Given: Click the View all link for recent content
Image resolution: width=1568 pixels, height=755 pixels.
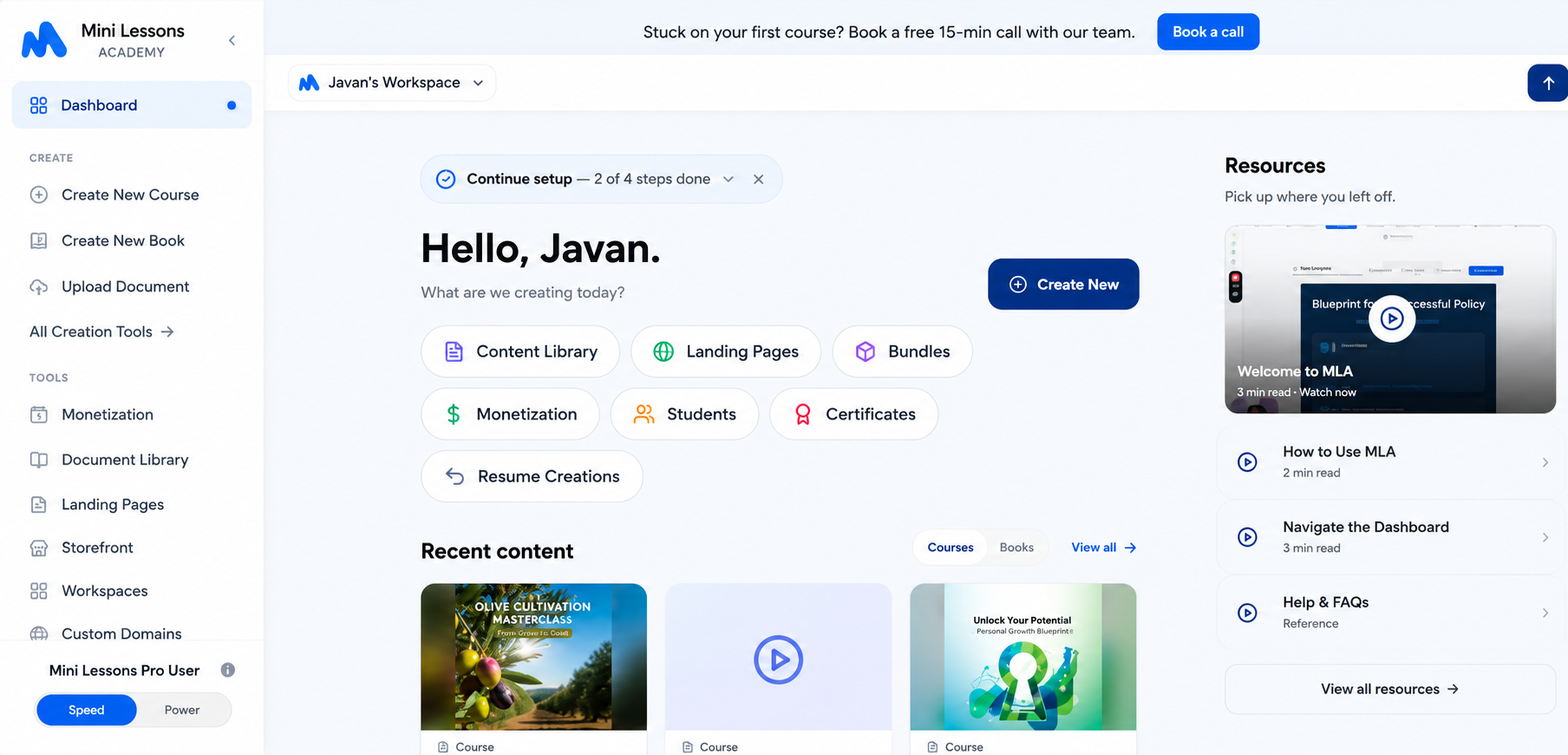Looking at the screenshot, I should click(x=1104, y=548).
